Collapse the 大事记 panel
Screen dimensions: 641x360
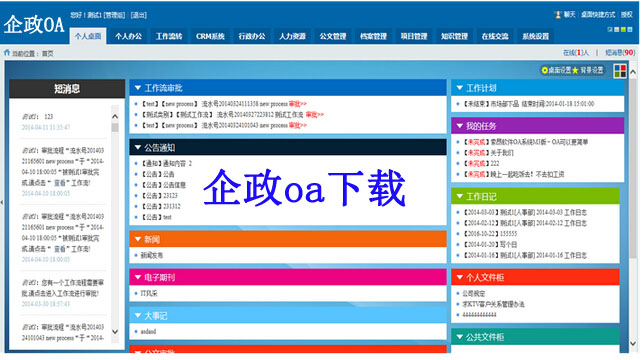click(138, 315)
